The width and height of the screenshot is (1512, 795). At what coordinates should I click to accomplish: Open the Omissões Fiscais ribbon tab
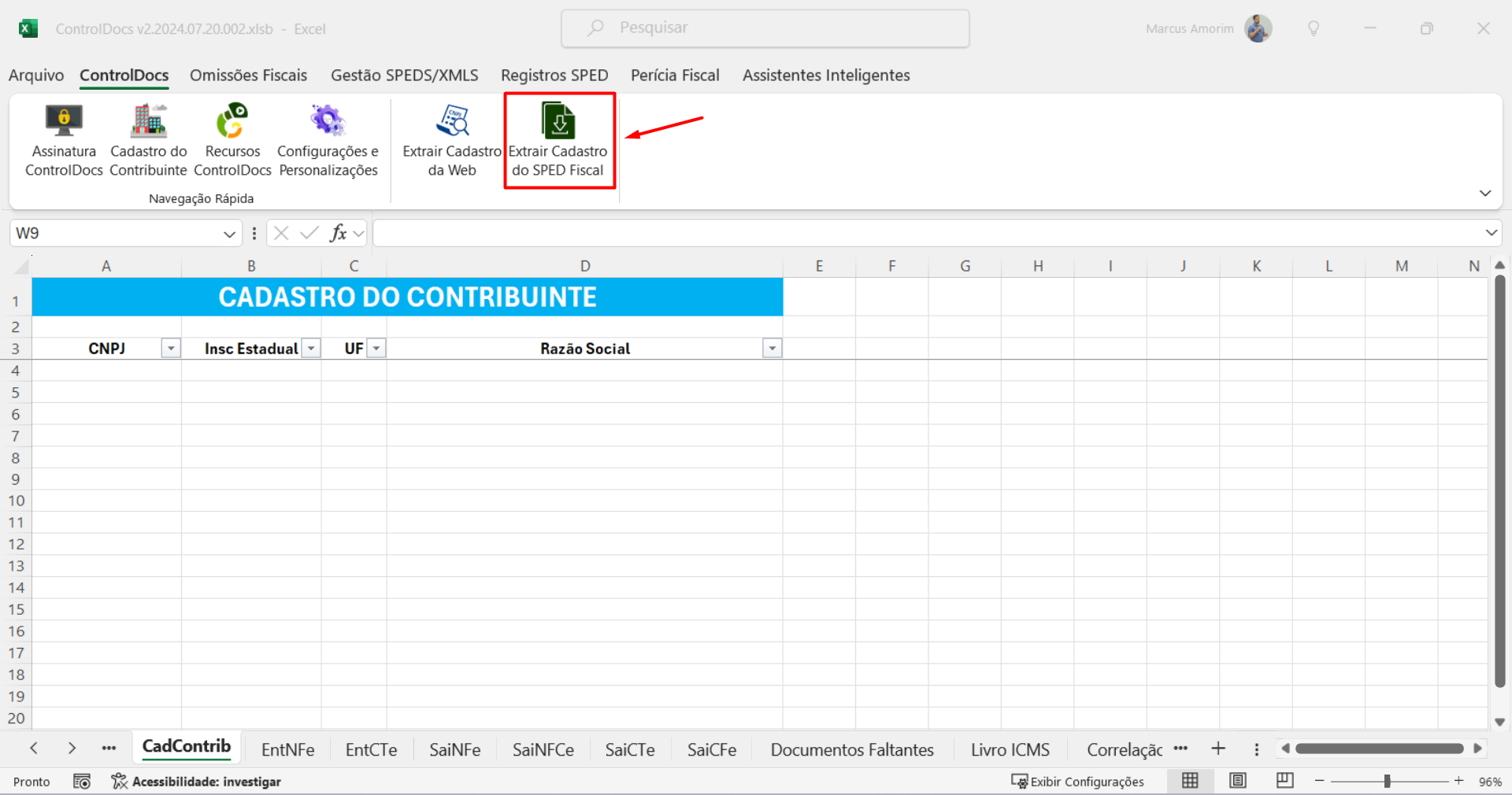(x=248, y=76)
